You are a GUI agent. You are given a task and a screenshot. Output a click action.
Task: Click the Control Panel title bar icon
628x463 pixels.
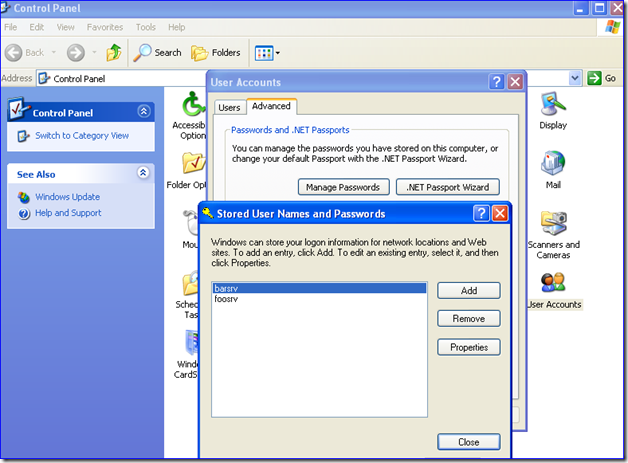[x=6, y=7]
